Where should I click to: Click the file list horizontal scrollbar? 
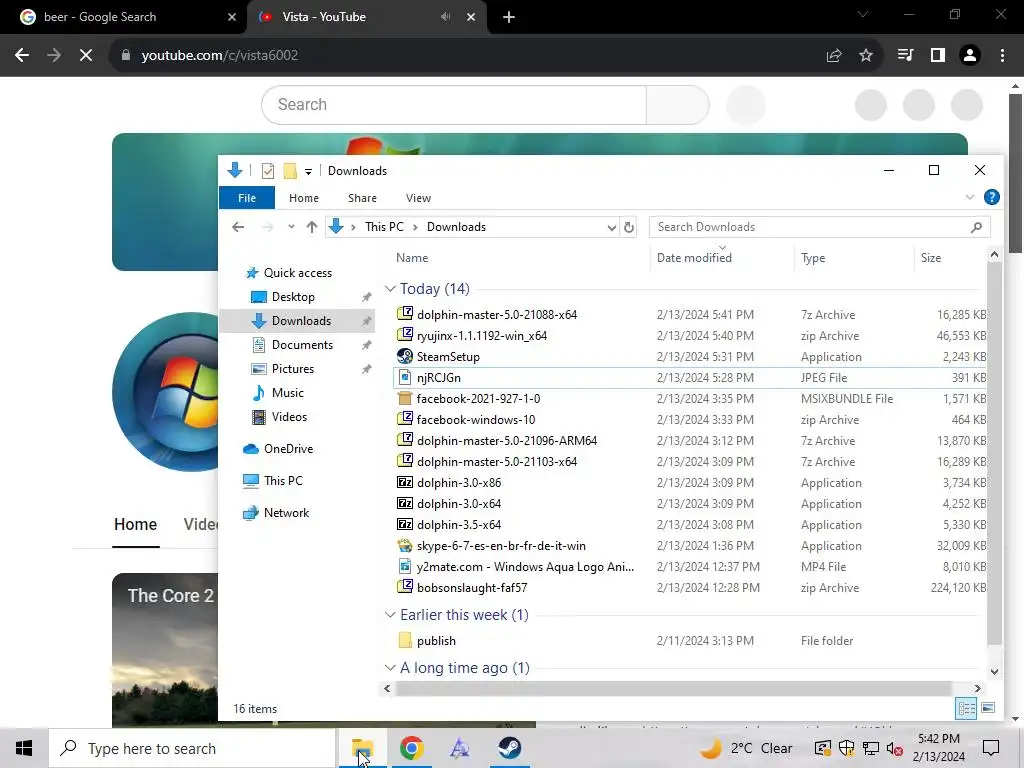pos(673,688)
